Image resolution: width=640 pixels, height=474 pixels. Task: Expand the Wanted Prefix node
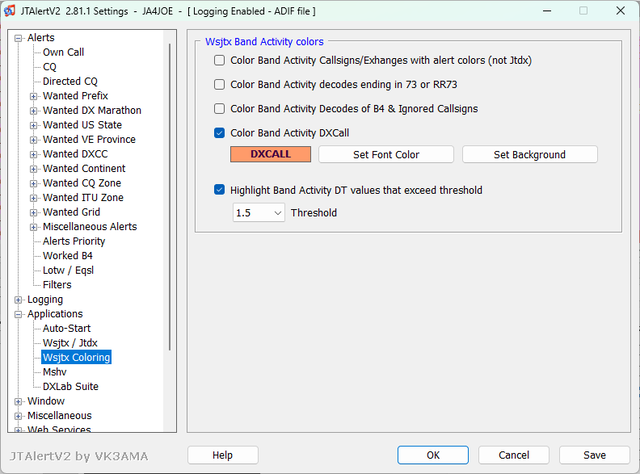(33, 96)
